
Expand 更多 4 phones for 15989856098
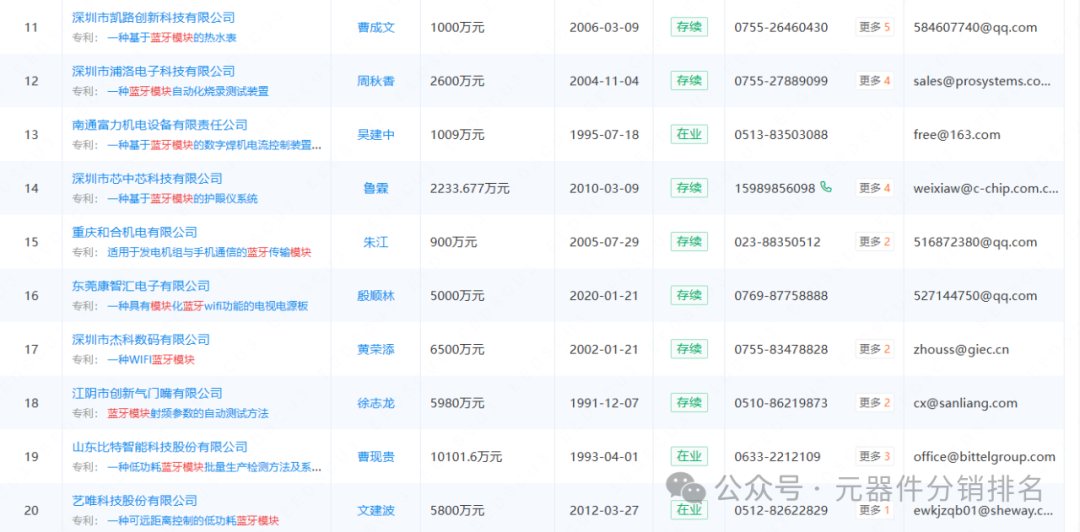coord(875,188)
